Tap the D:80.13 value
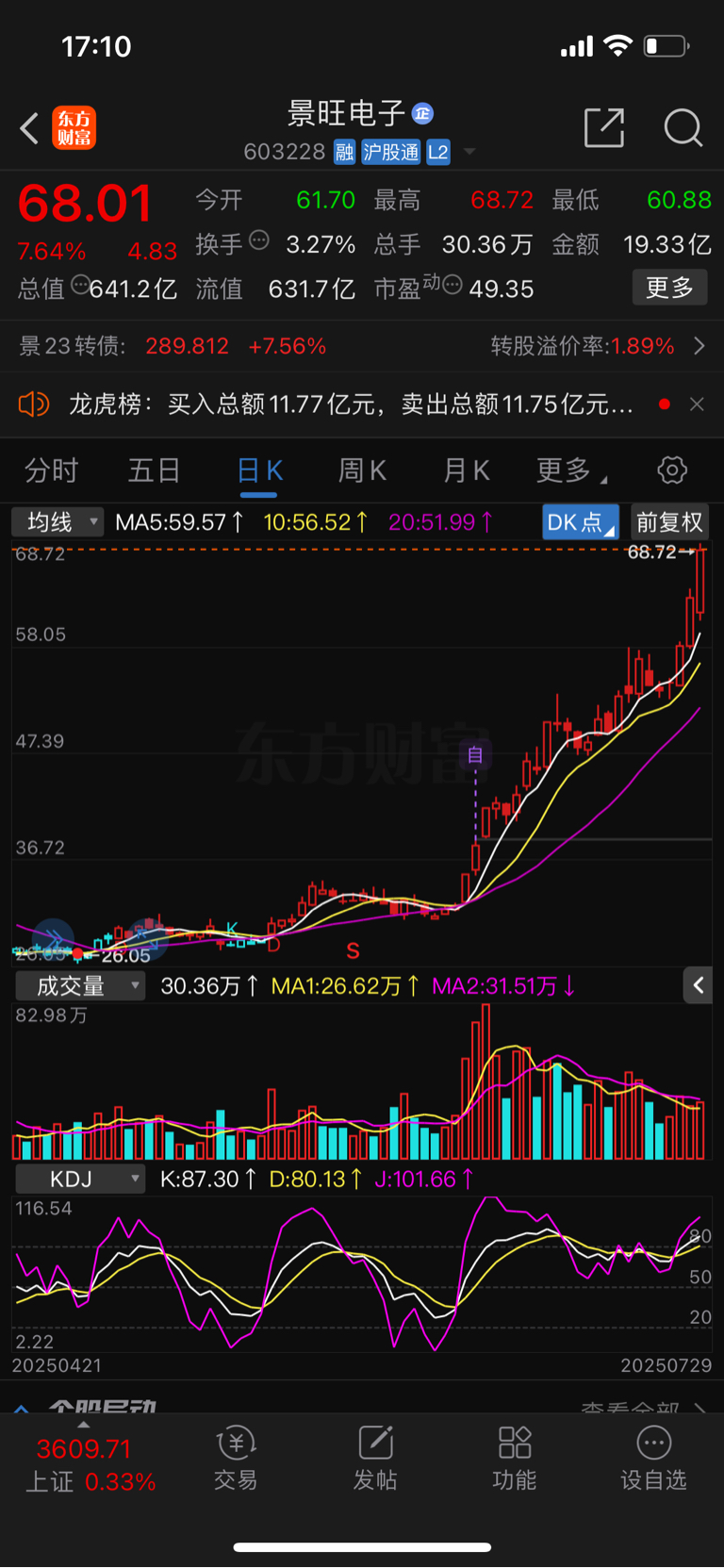The image size is (724, 1568). click(315, 1180)
